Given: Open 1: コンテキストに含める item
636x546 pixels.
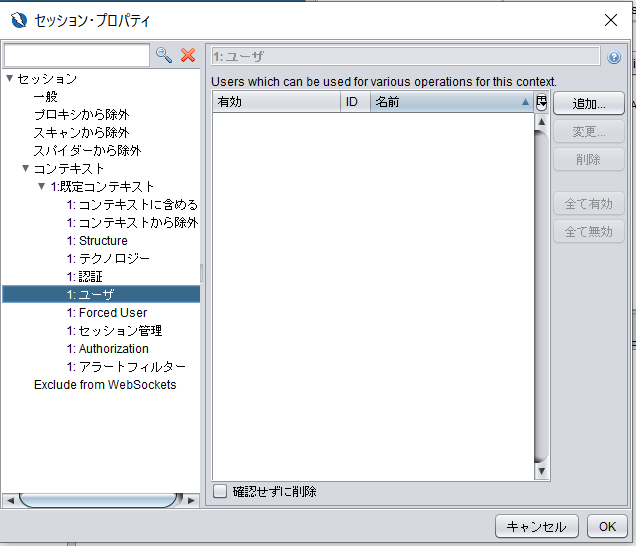Looking at the screenshot, I should tap(132, 204).
